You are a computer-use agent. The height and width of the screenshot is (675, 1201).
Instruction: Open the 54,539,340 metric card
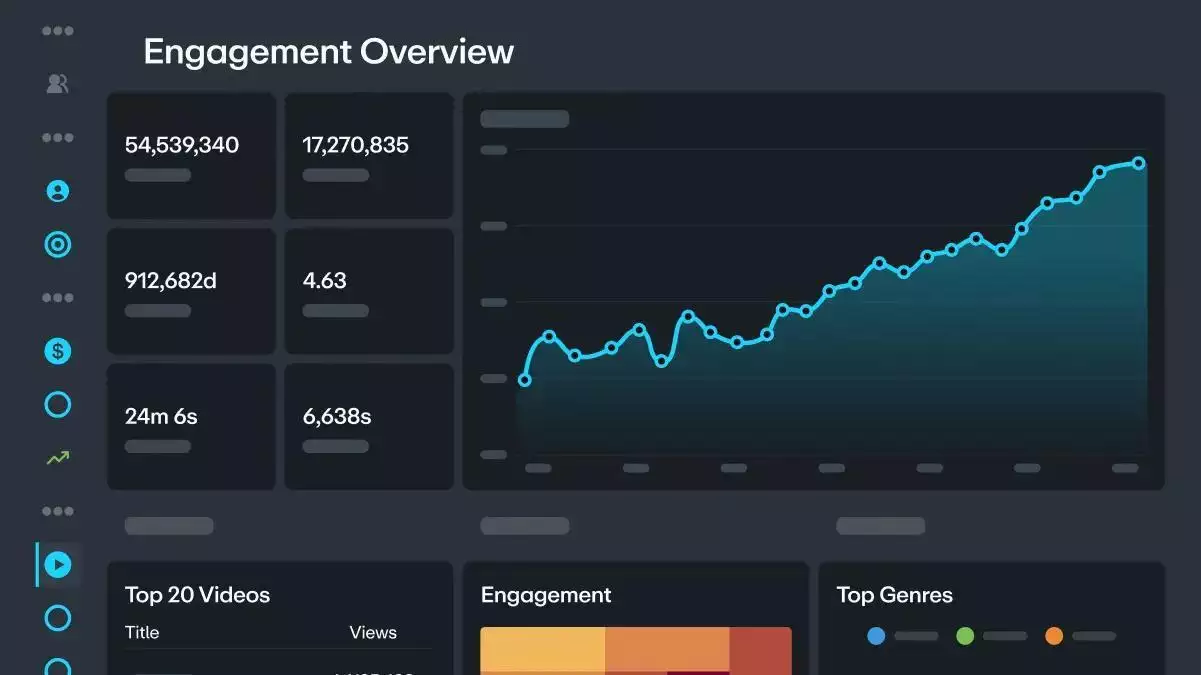click(191, 156)
